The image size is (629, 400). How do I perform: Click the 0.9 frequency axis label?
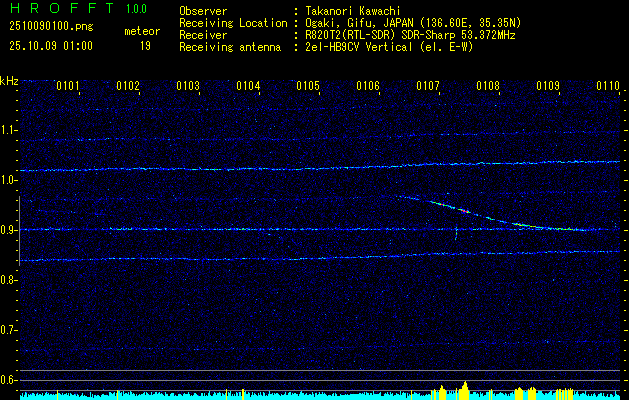9,230
